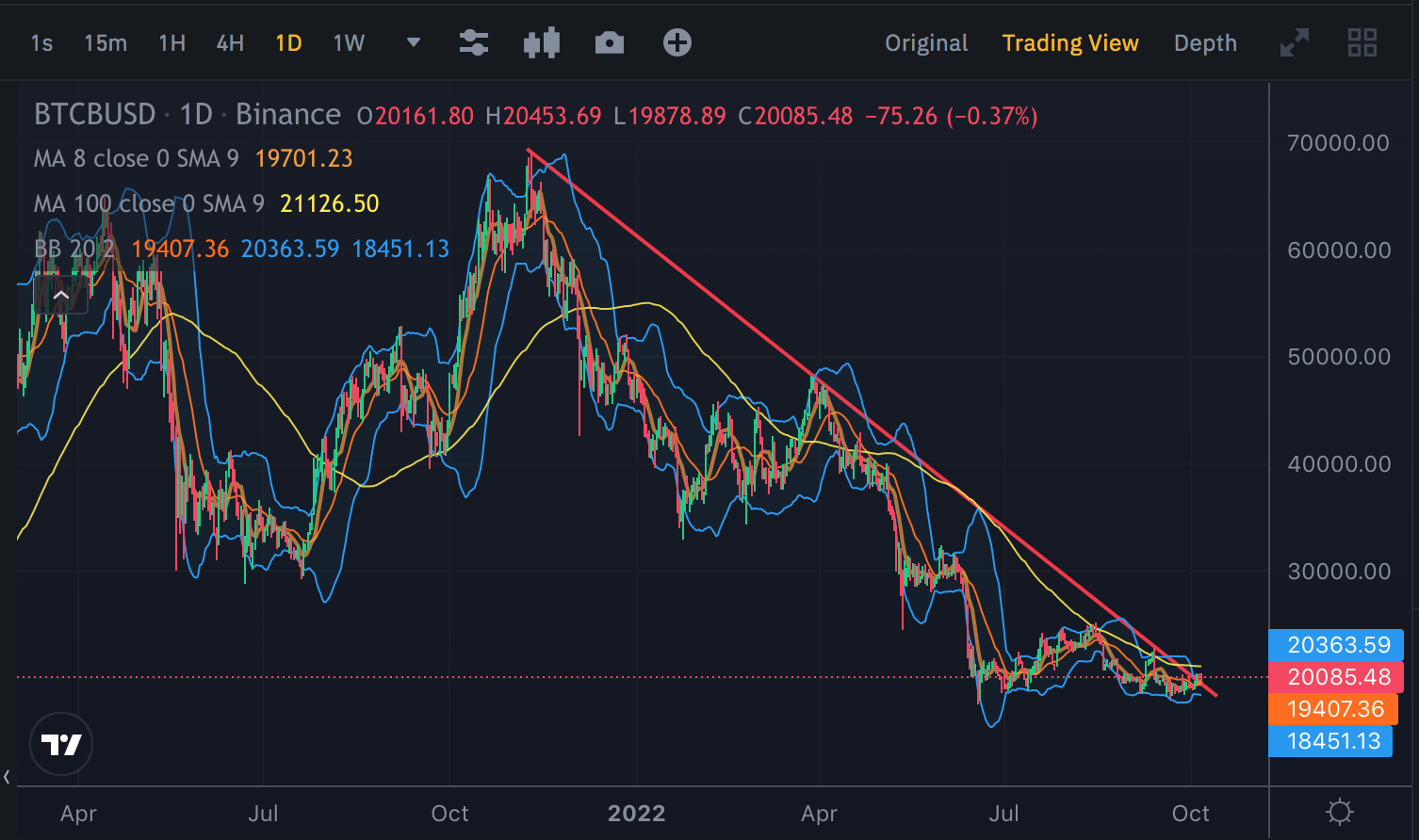This screenshot has width=1419, height=840.
Task: Select the 15m time interval
Action: (x=106, y=43)
